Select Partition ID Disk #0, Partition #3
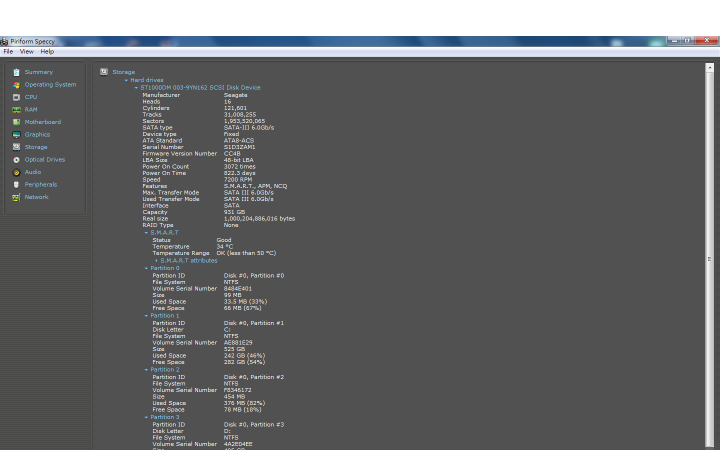This screenshot has width=720, height=450. (x=253, y=425)
